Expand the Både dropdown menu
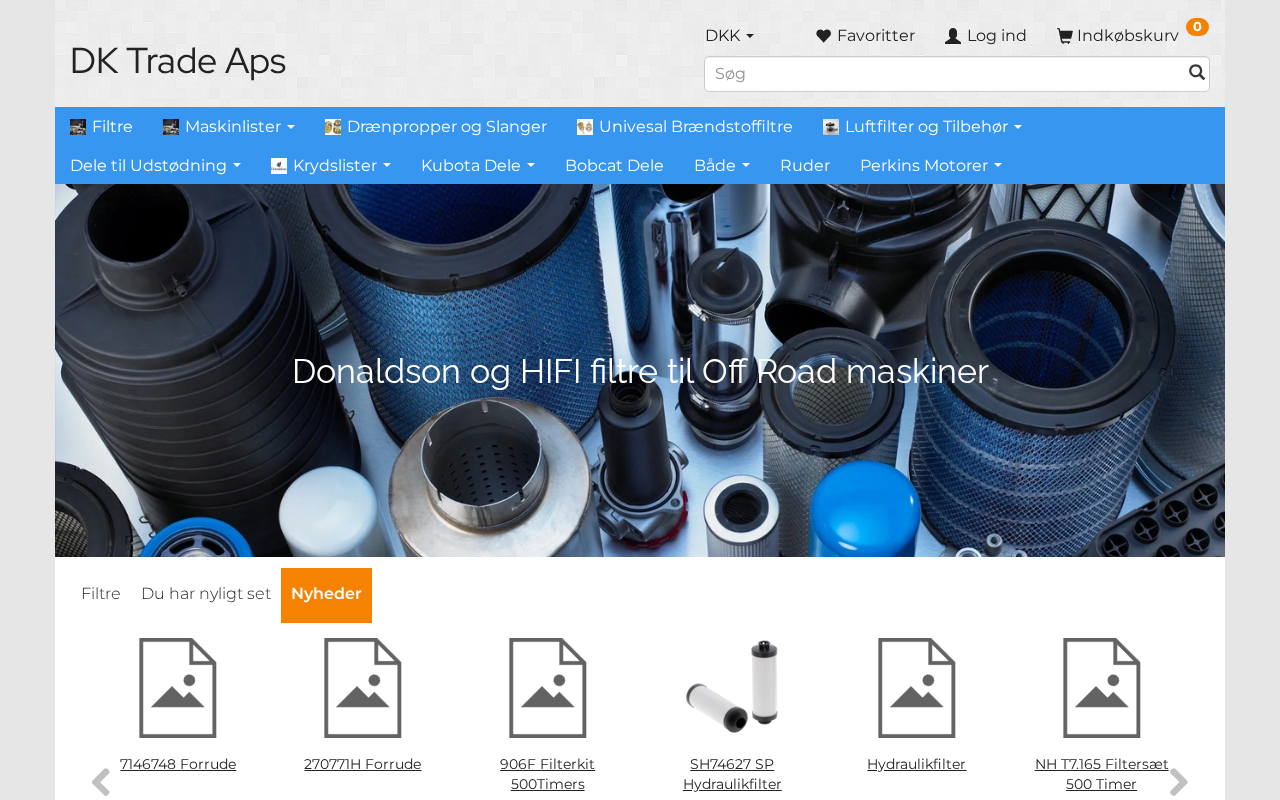 [722, 166]
